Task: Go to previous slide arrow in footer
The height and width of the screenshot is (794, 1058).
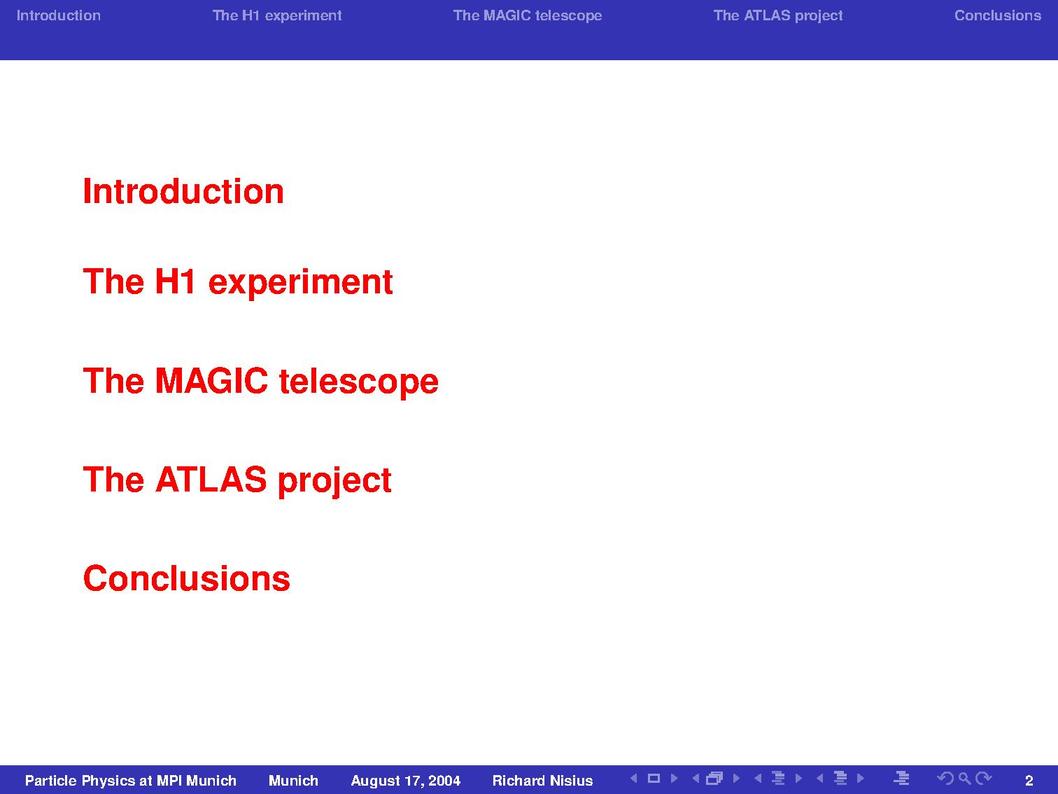Action: pos(634,778)
